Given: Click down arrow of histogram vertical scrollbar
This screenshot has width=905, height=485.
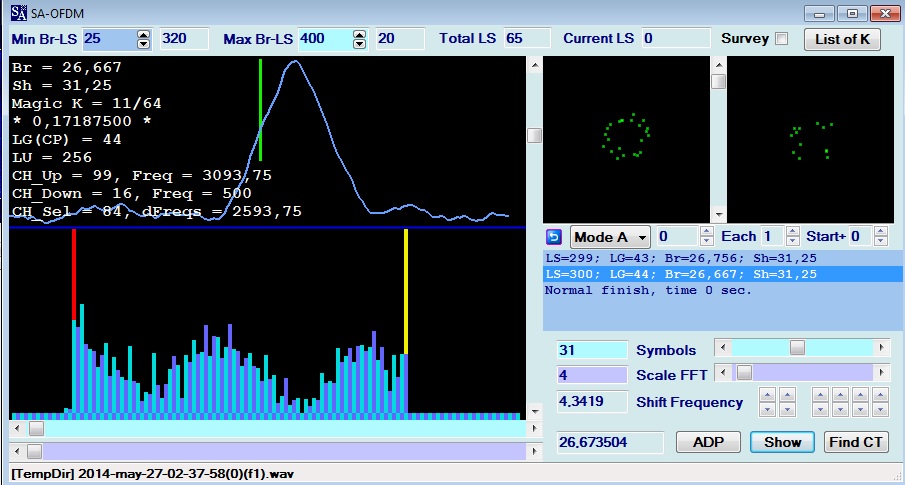Looking at the screenshot, I should (534, 412).
